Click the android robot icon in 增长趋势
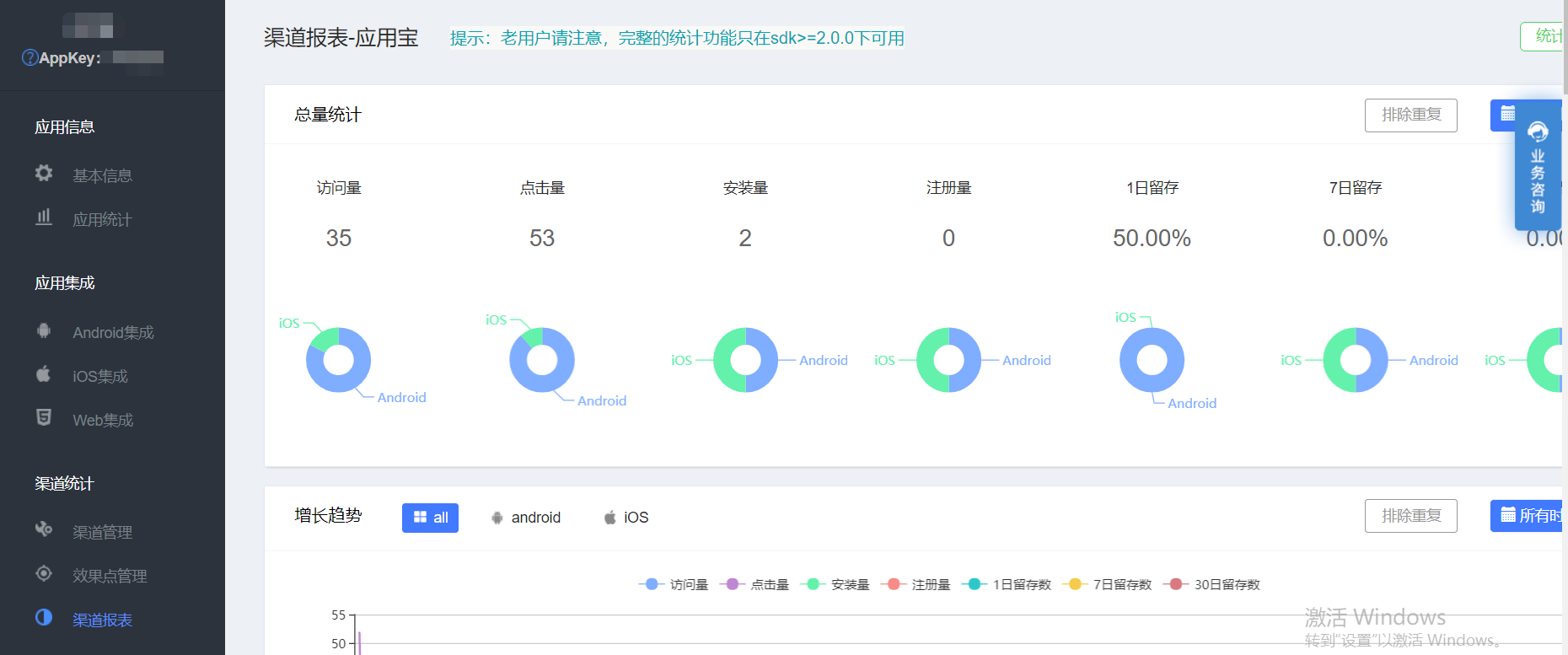 coord(497,518)
